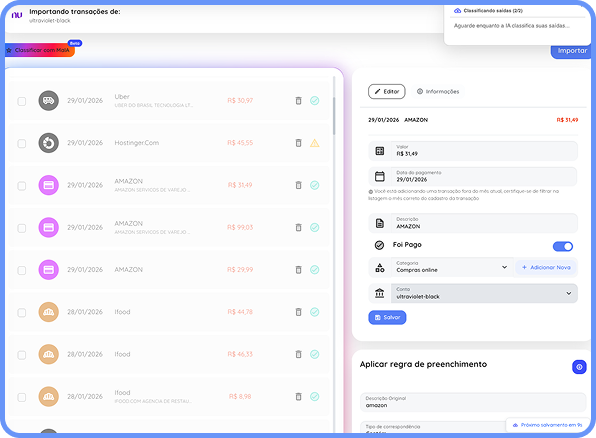Click the Importar button
The height and width of the screenshot is (438, 596).
point(572,51)
